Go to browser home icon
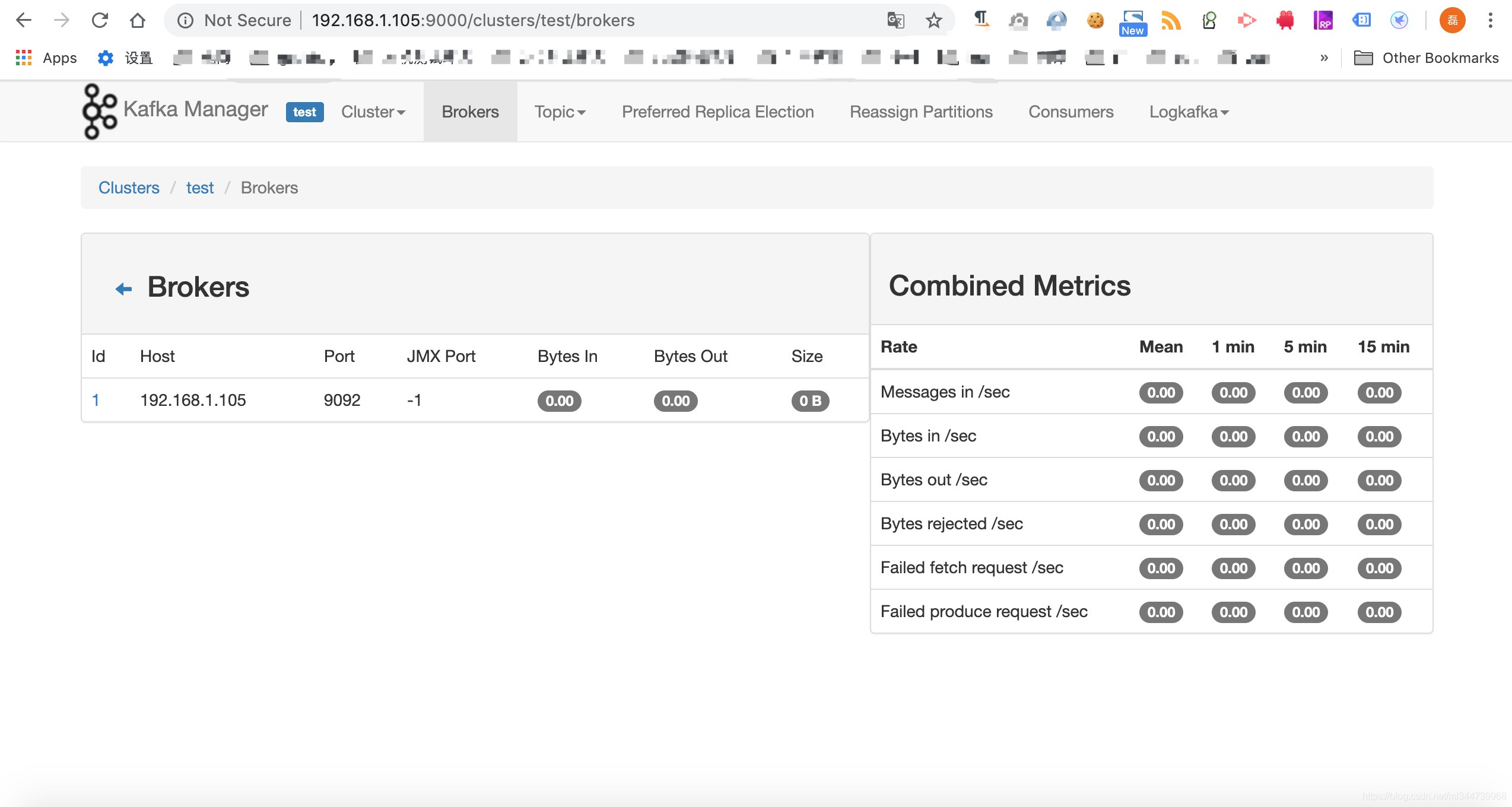The image size is (1512, 807). [138, 20]
